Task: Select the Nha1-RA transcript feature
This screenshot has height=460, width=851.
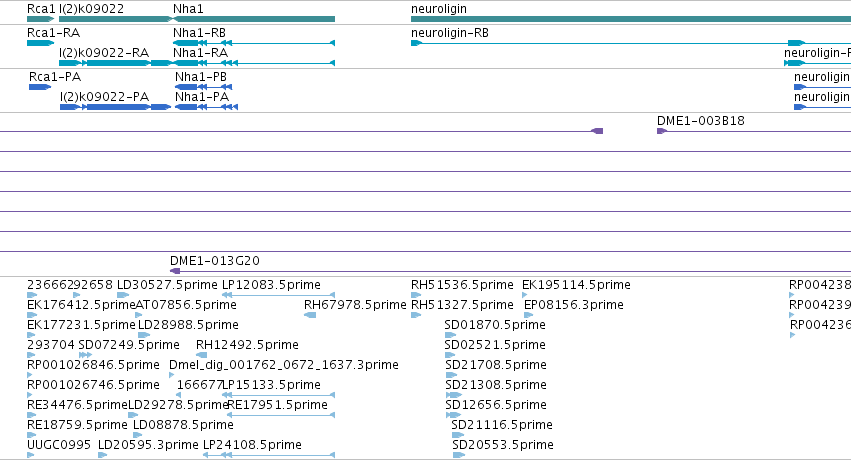Action: (x=254, y=63)
